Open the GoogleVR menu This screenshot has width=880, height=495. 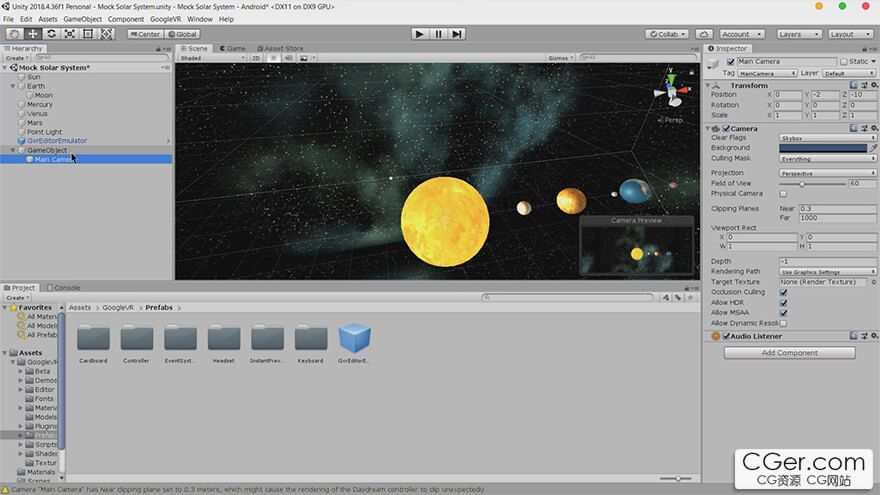165,19
